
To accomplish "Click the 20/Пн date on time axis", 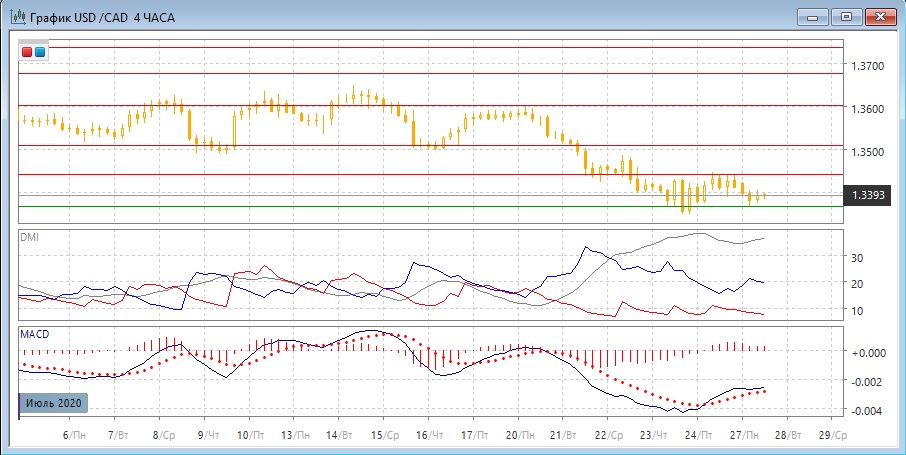I will 521,434.
